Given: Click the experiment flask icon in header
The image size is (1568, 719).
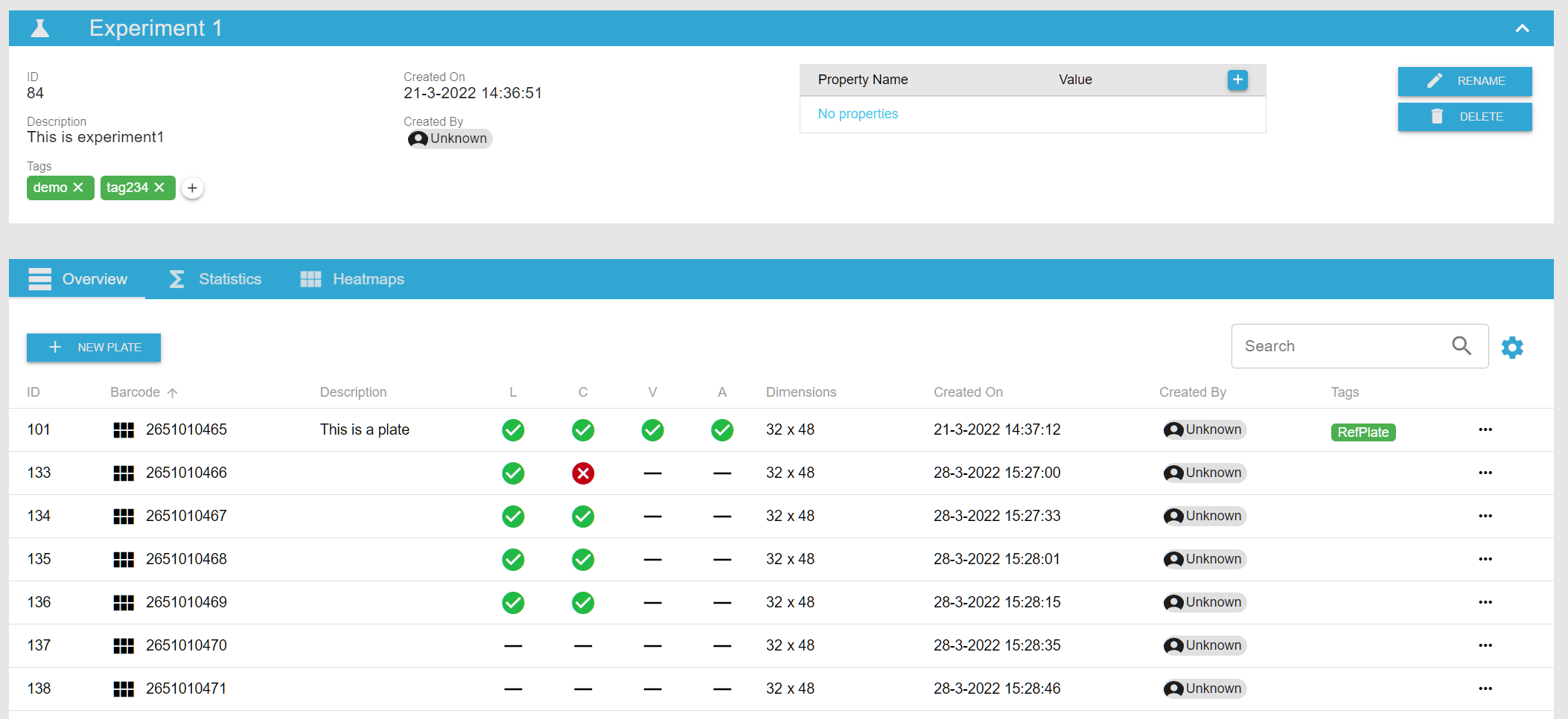Looking at the screenshot, I should pos(40,28).
